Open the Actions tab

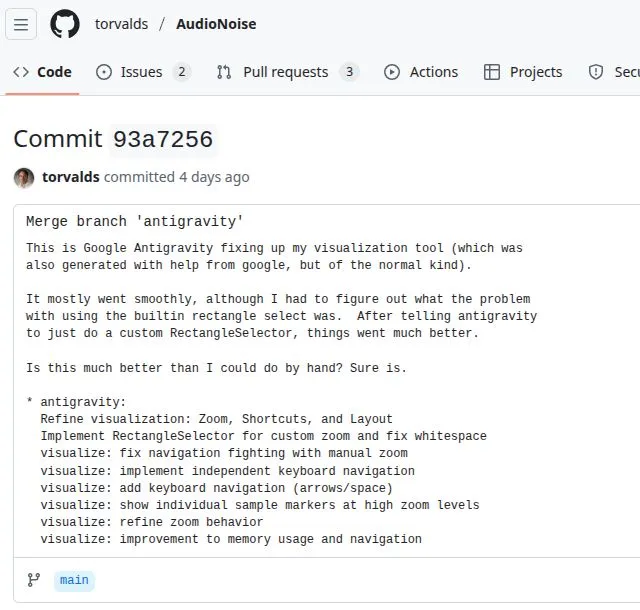click(x=433, y=72)
